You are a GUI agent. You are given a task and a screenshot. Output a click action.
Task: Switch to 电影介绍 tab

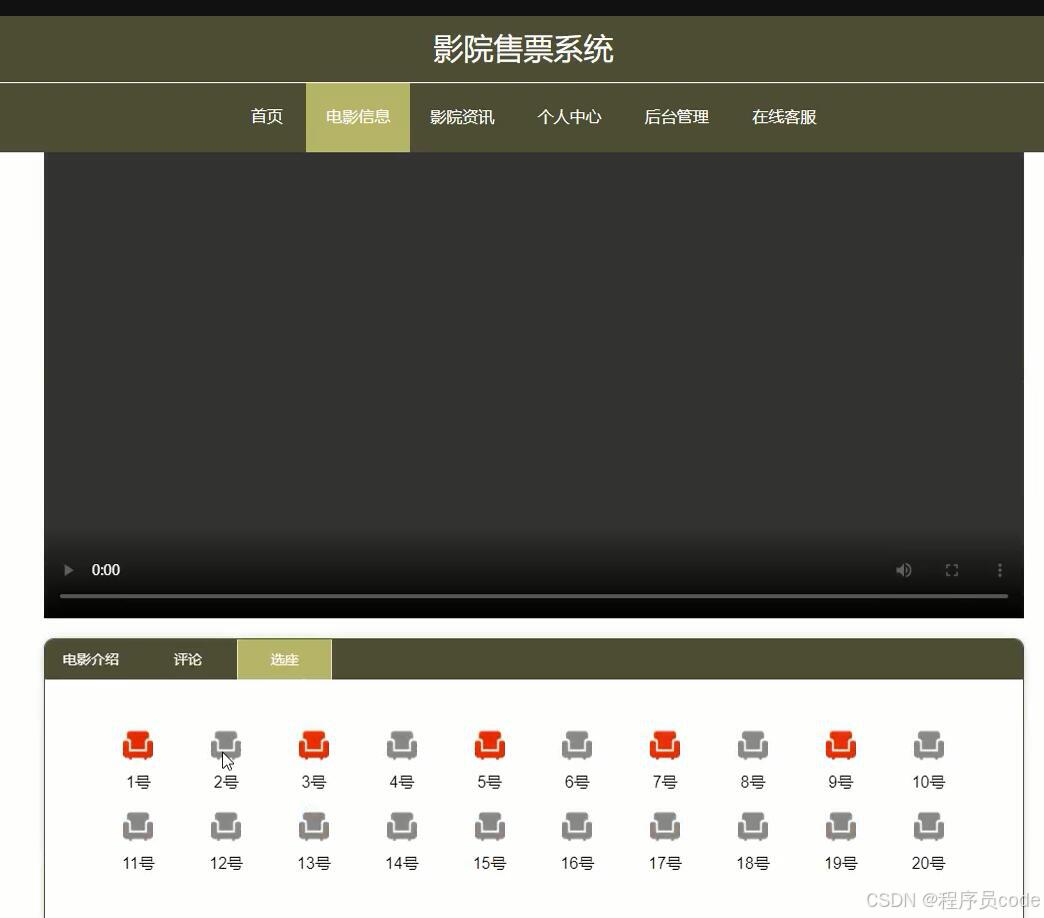point(91,659)
